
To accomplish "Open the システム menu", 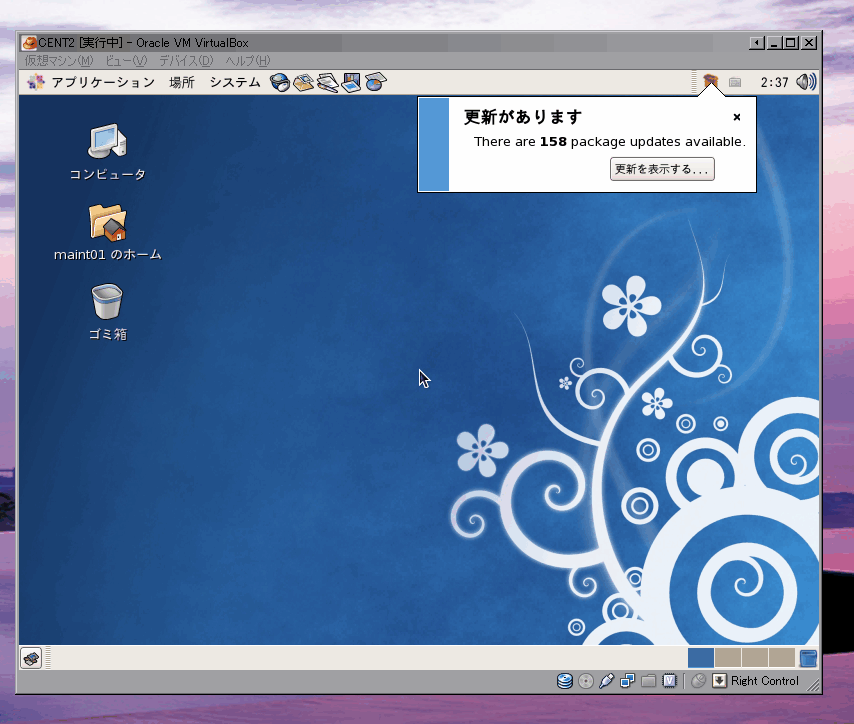I will point(235,82).
